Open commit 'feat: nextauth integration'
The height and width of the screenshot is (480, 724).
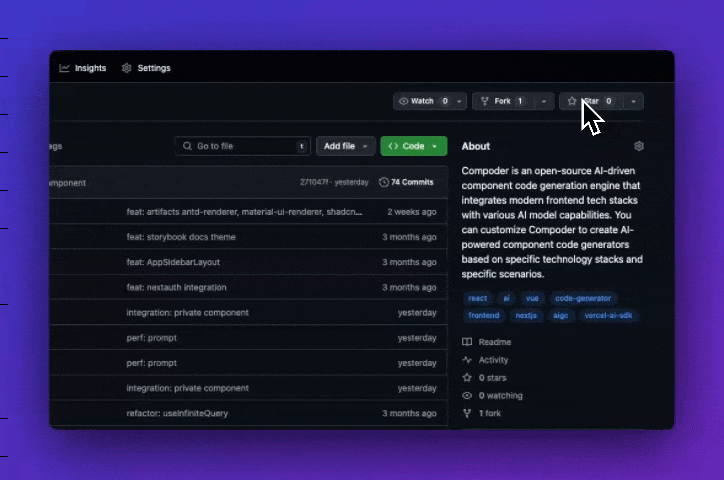click(x=176, y=288)
